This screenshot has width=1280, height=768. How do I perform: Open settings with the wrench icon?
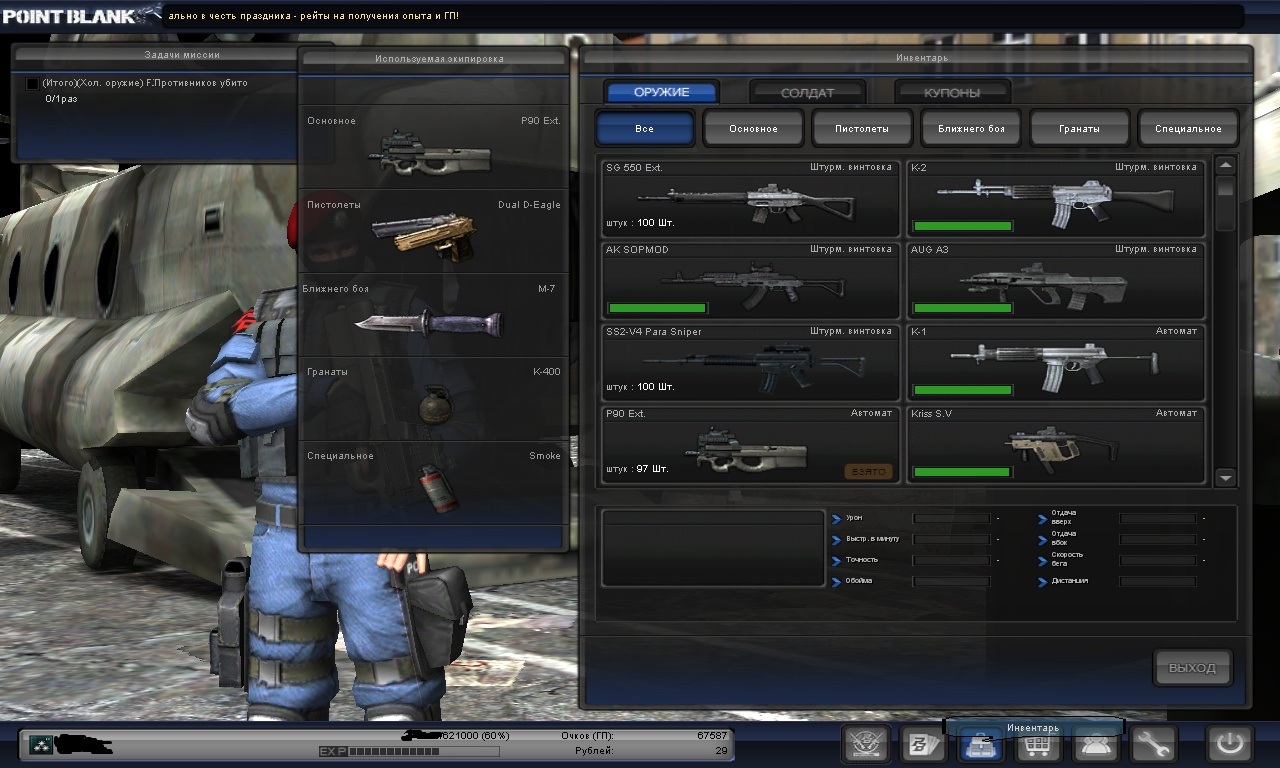click(x=1153, y=745)
